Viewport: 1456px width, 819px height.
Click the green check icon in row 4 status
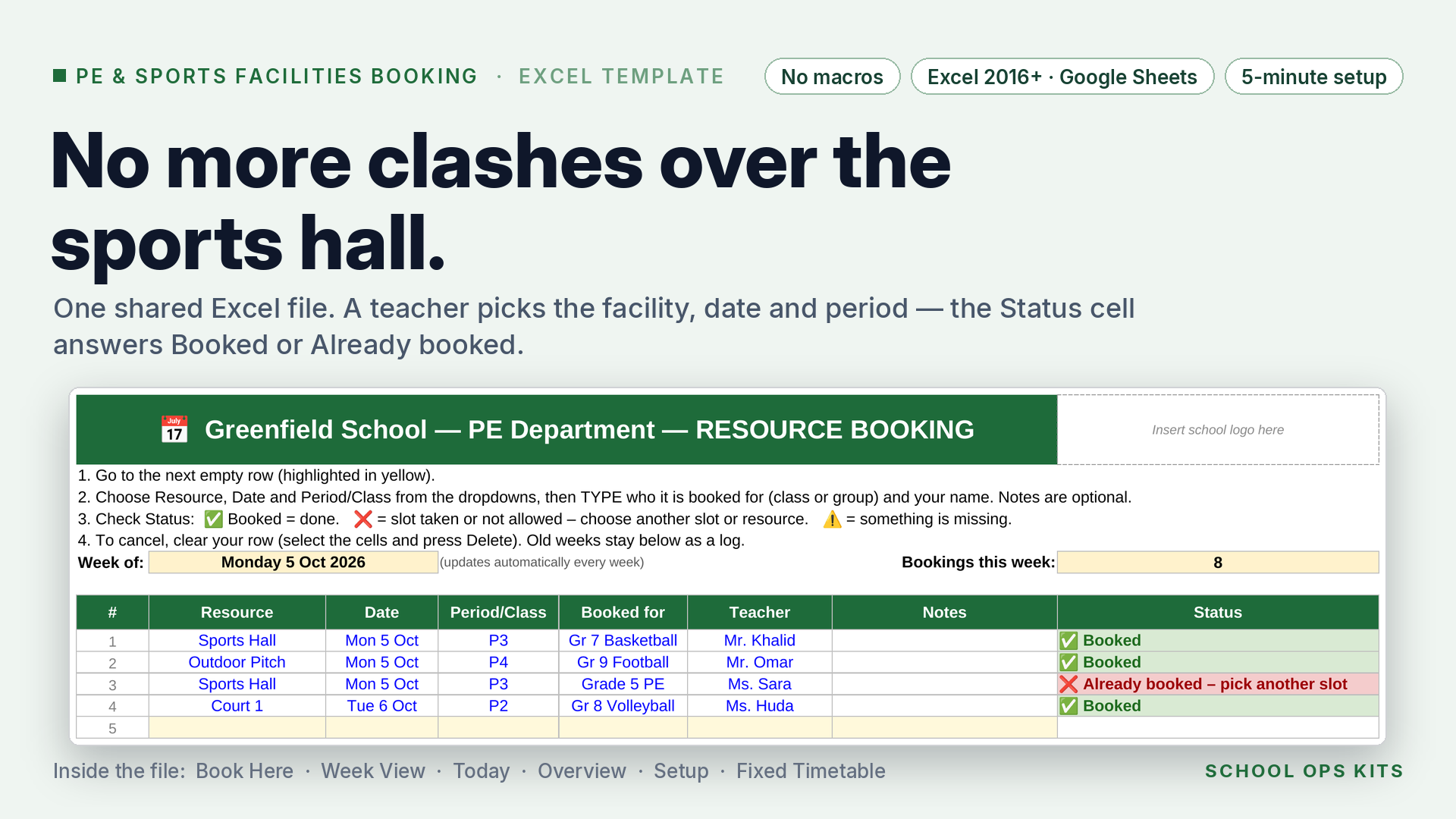click(1068, 706)
